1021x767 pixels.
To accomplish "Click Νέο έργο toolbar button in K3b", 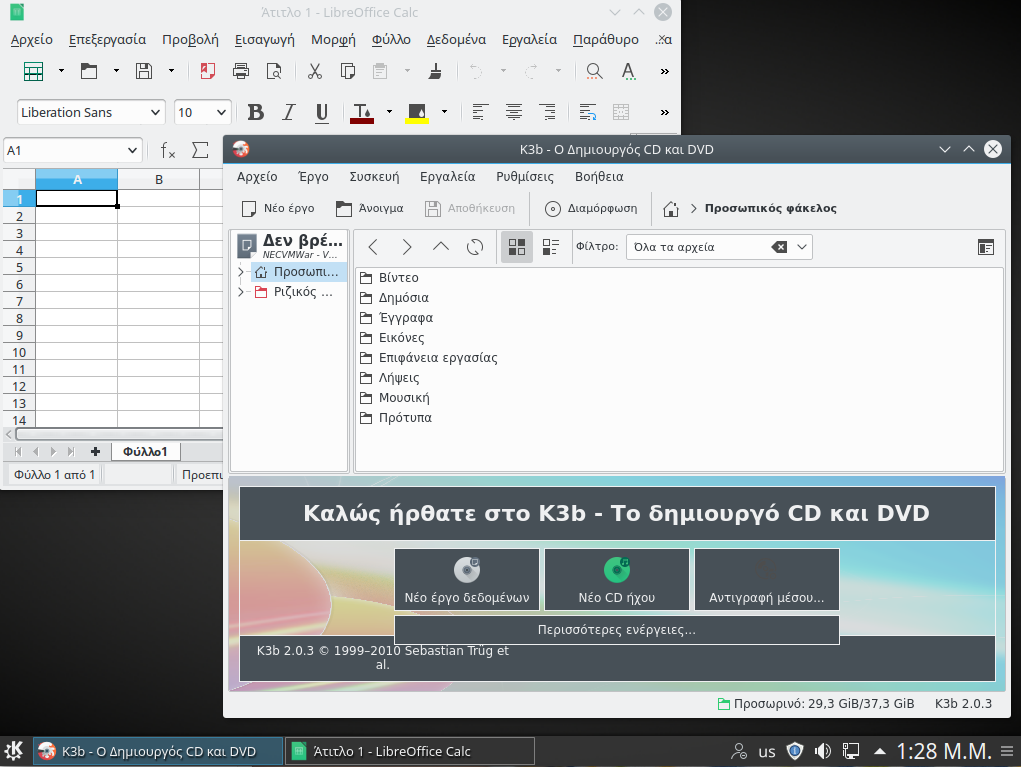I will [x=278, y=208].
